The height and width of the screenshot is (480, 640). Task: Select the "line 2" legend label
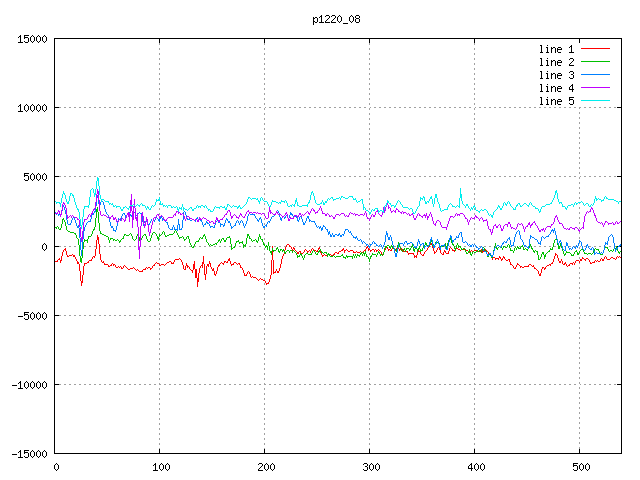coord(557,62)
